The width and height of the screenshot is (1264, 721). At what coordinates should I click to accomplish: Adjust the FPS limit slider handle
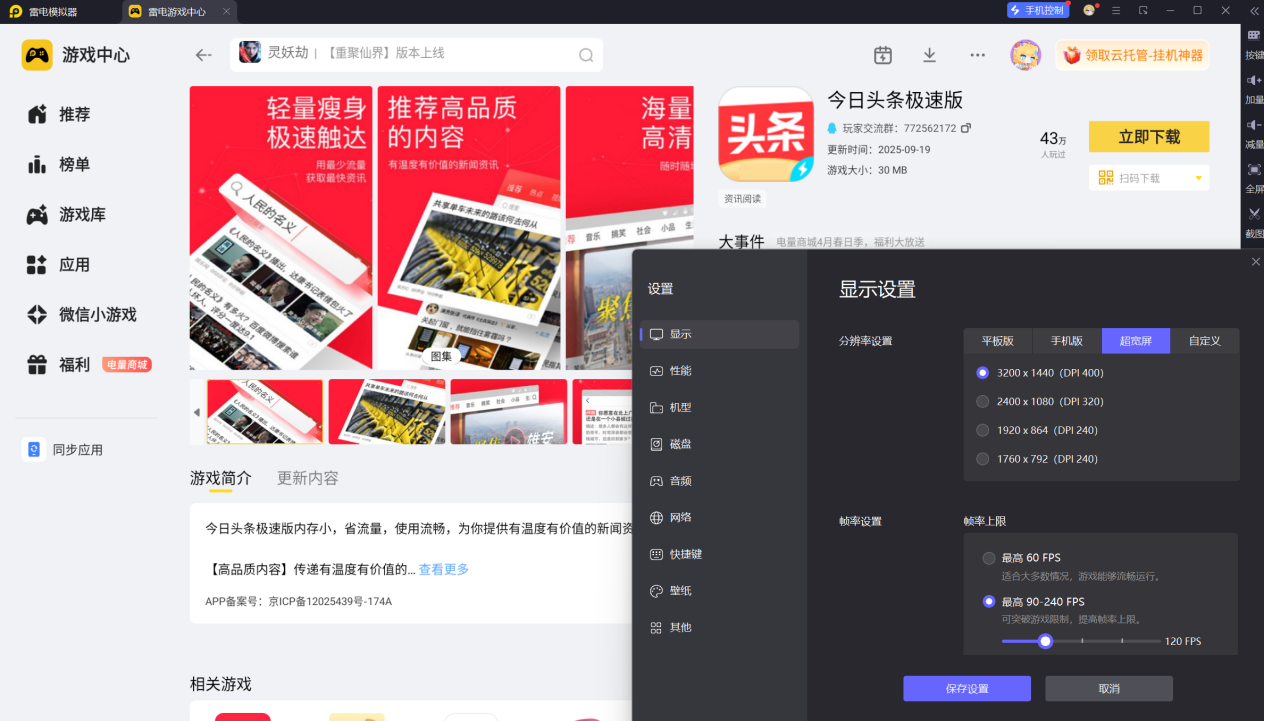1045,641
